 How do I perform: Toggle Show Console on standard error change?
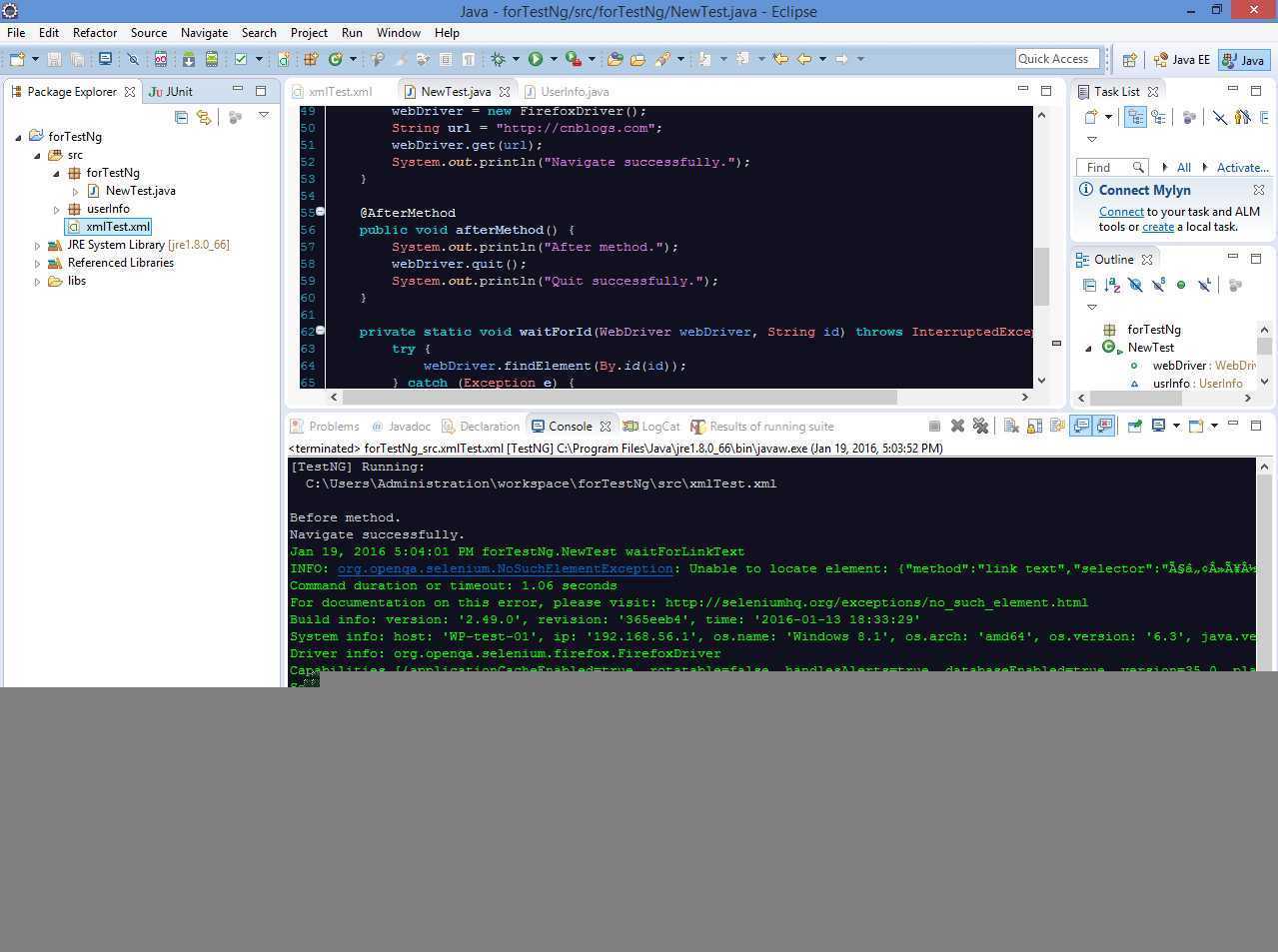click(x=1104, y=426)
